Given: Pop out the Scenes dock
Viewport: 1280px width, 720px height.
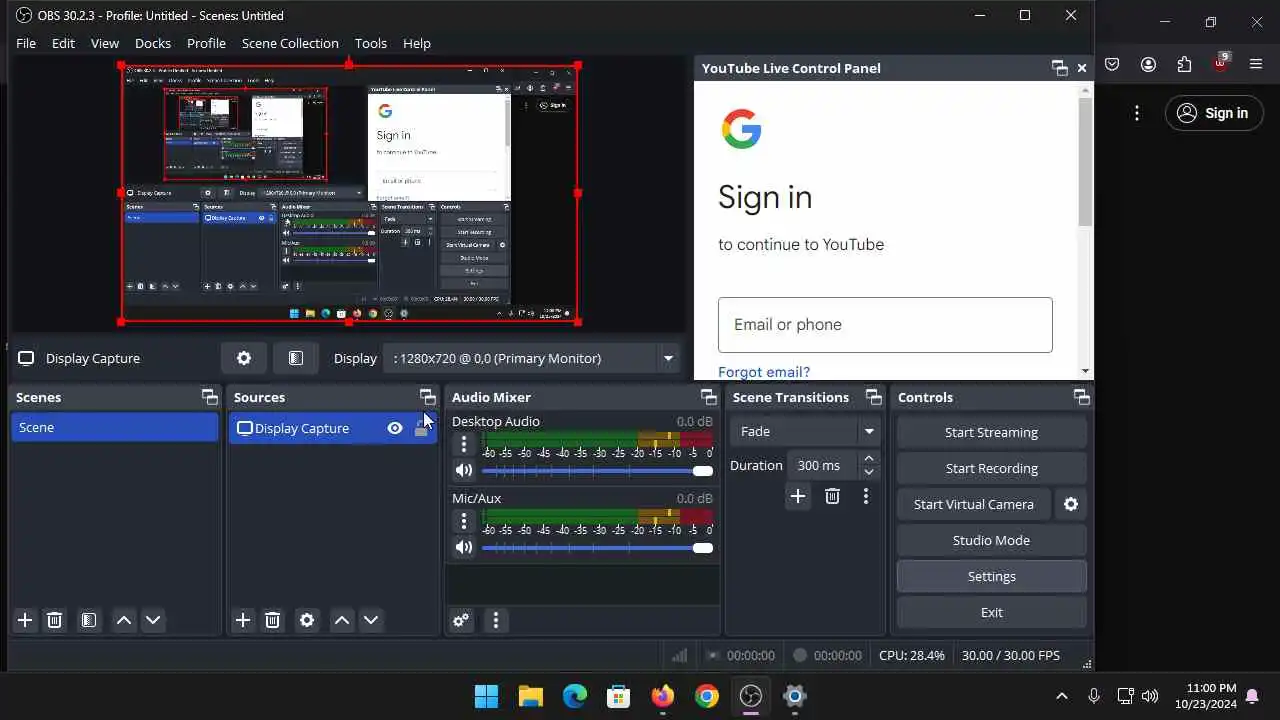Looking at the screenshot, I should (209, 397).
